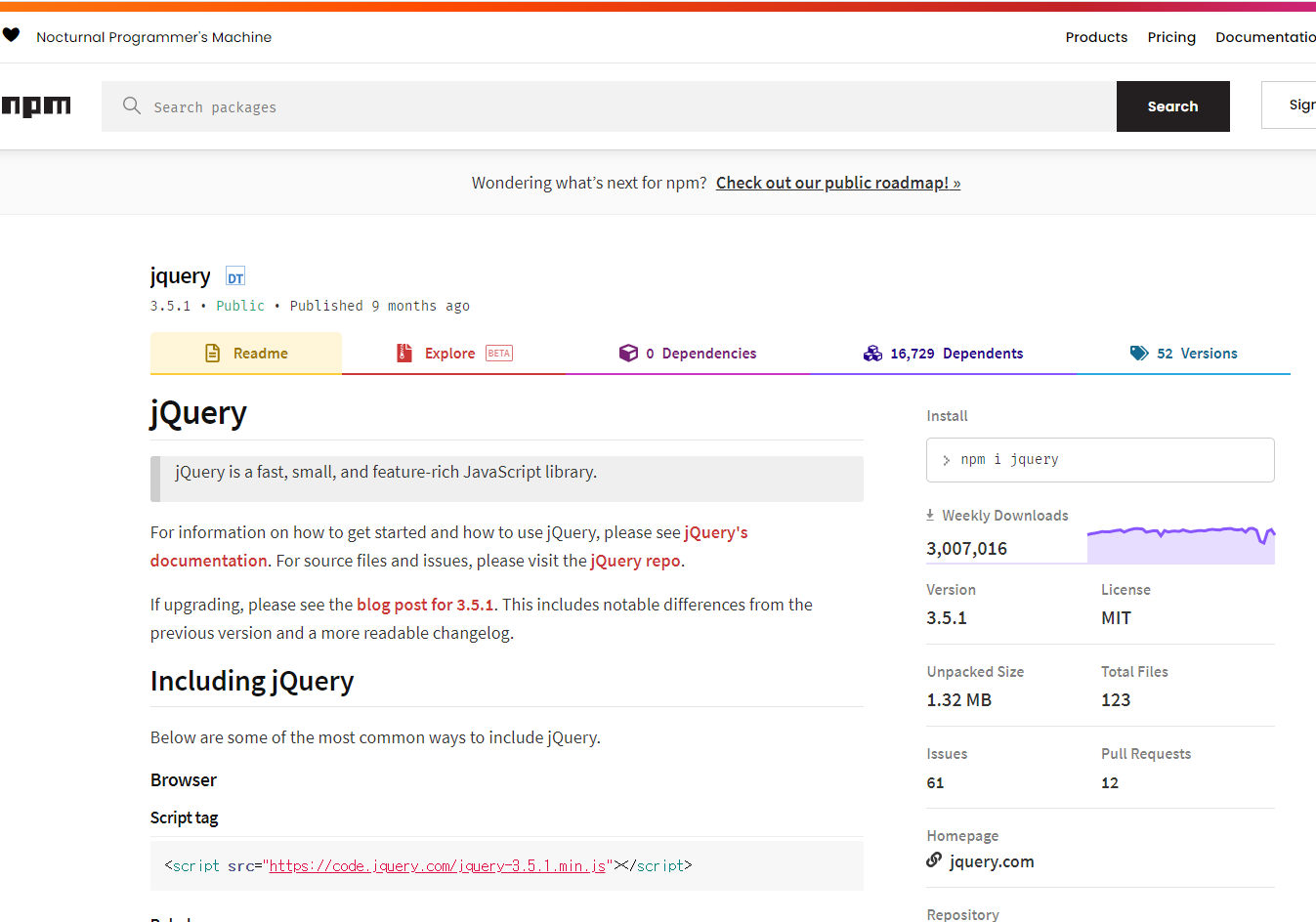Open the jquery.com homepage link
This screenshot has width=1316, height=922.
pyautogui.click(x=992, y=861)
